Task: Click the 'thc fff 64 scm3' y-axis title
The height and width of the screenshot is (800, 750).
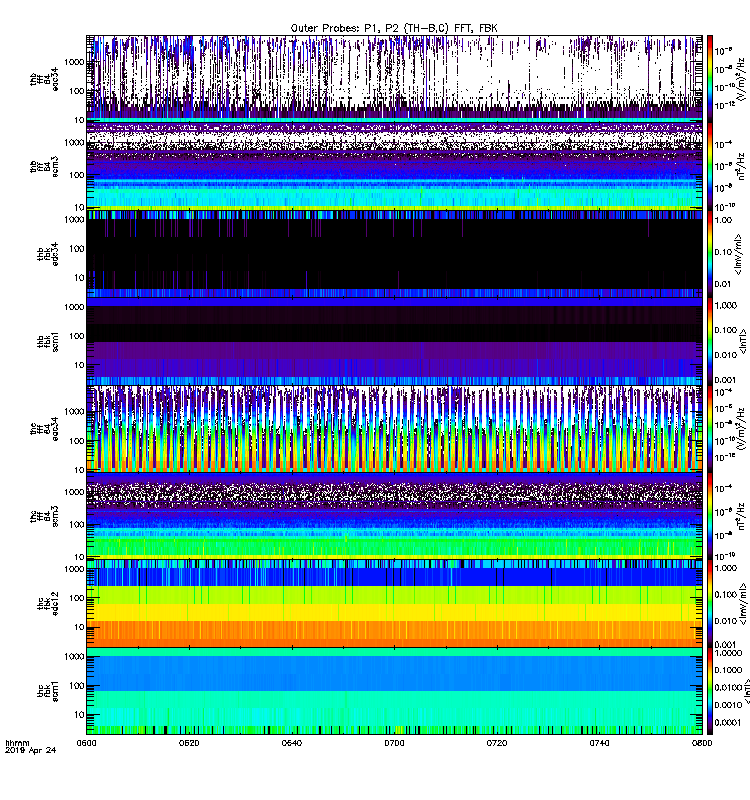Action: (44, 516)
